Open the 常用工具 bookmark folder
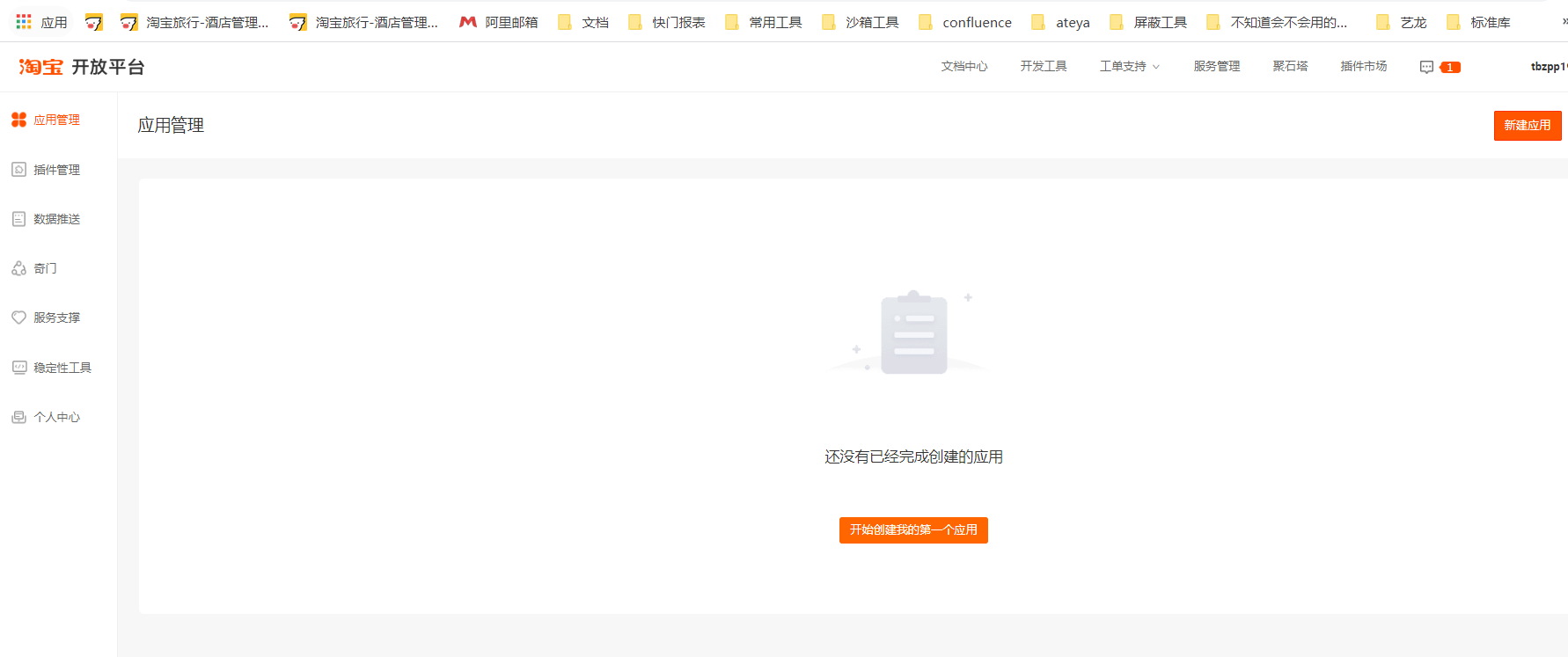Image resolution: width=1568 pixels, height=657 pixels. coord(764,22)
